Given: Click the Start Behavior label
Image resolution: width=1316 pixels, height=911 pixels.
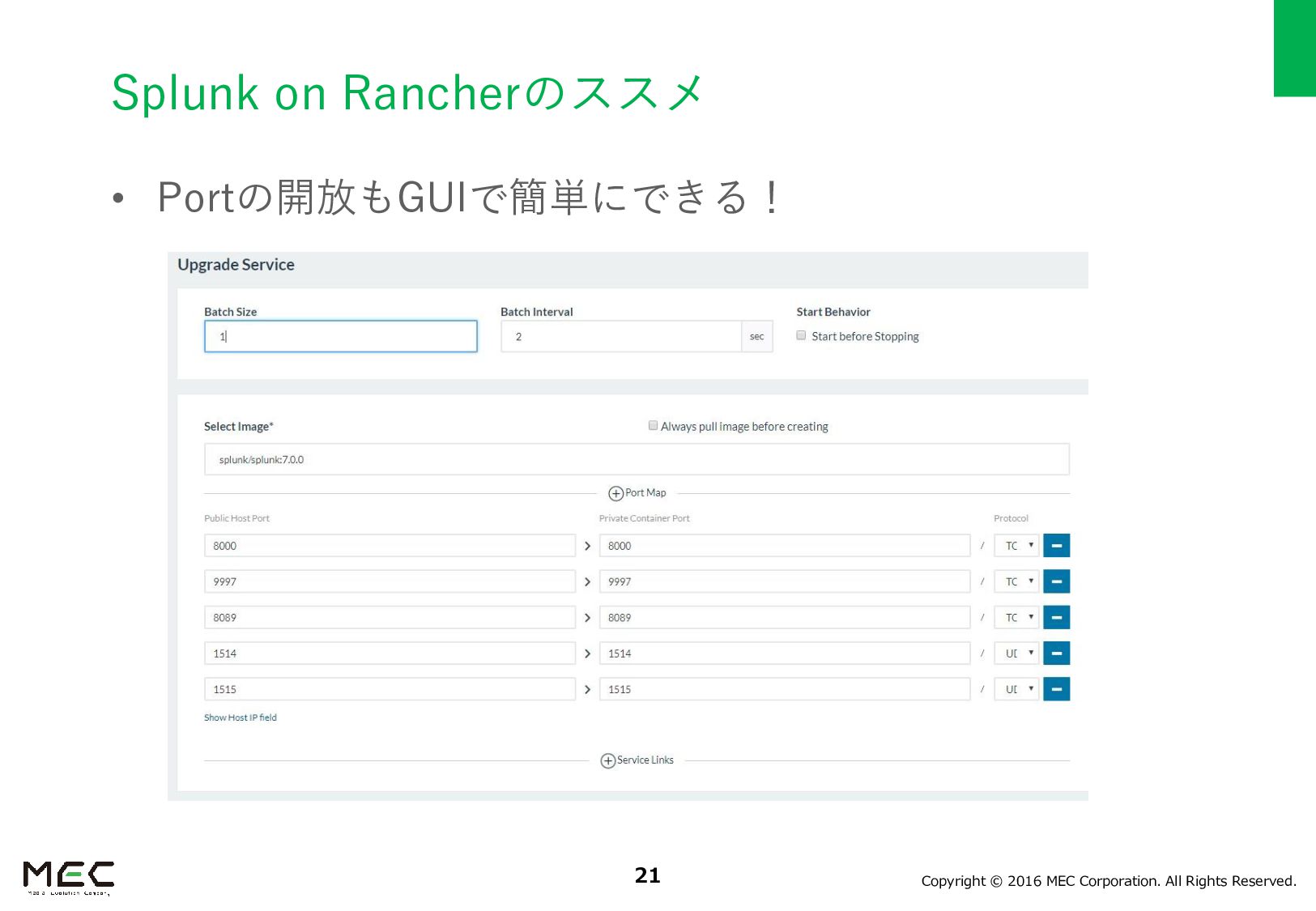Looking at the screenshot, I should point(833,312).
